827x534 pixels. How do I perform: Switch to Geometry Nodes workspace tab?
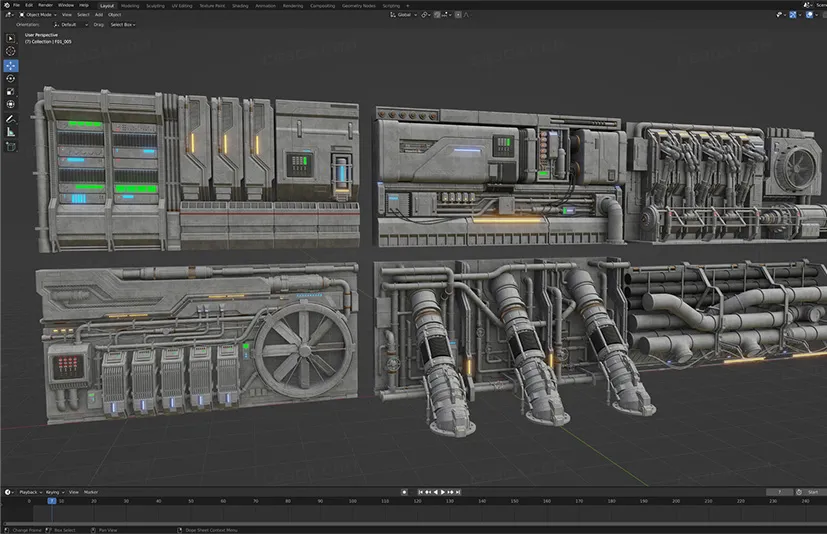(359, 6)
